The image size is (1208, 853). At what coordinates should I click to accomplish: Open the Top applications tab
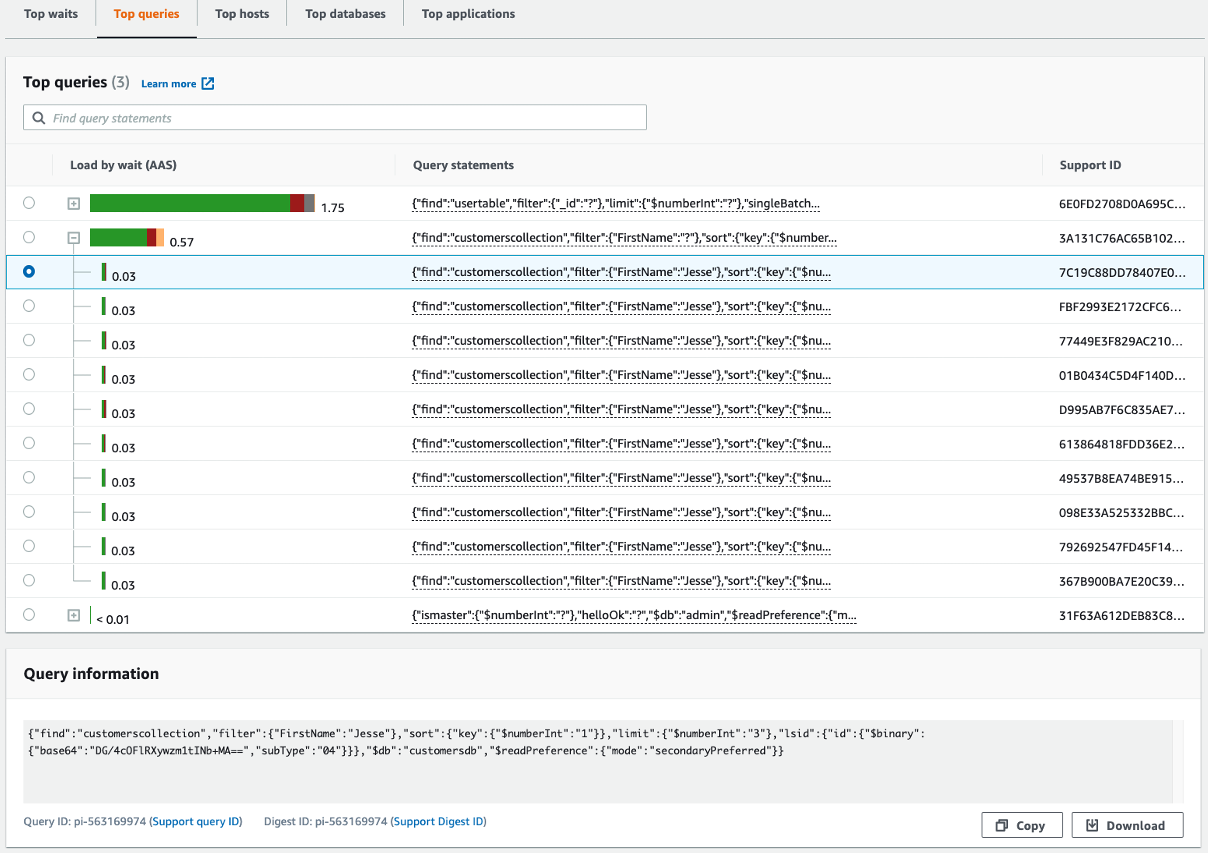(467, 14)
